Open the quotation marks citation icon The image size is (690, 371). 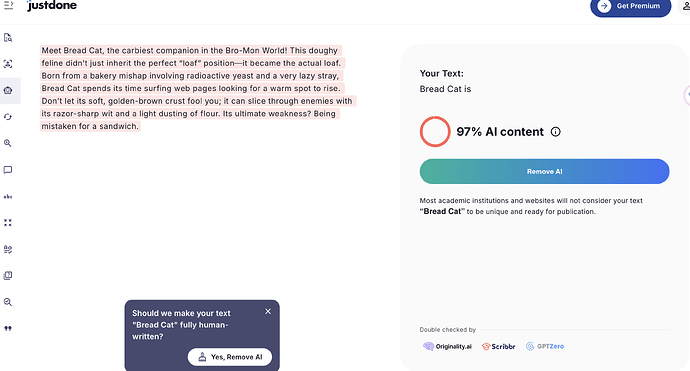coord(8,328)
